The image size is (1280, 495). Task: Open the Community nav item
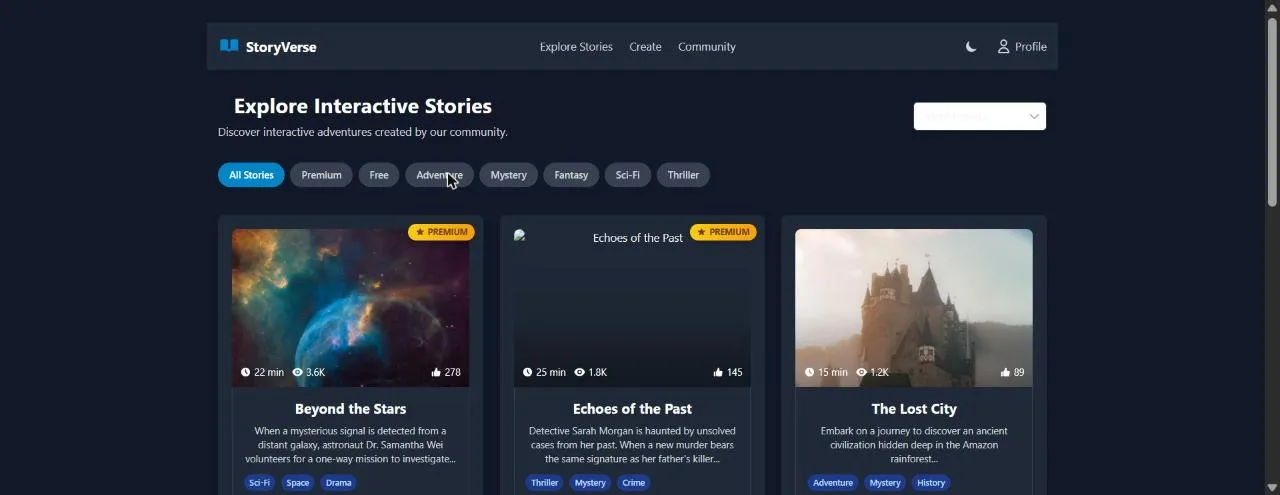click(707, 47)
